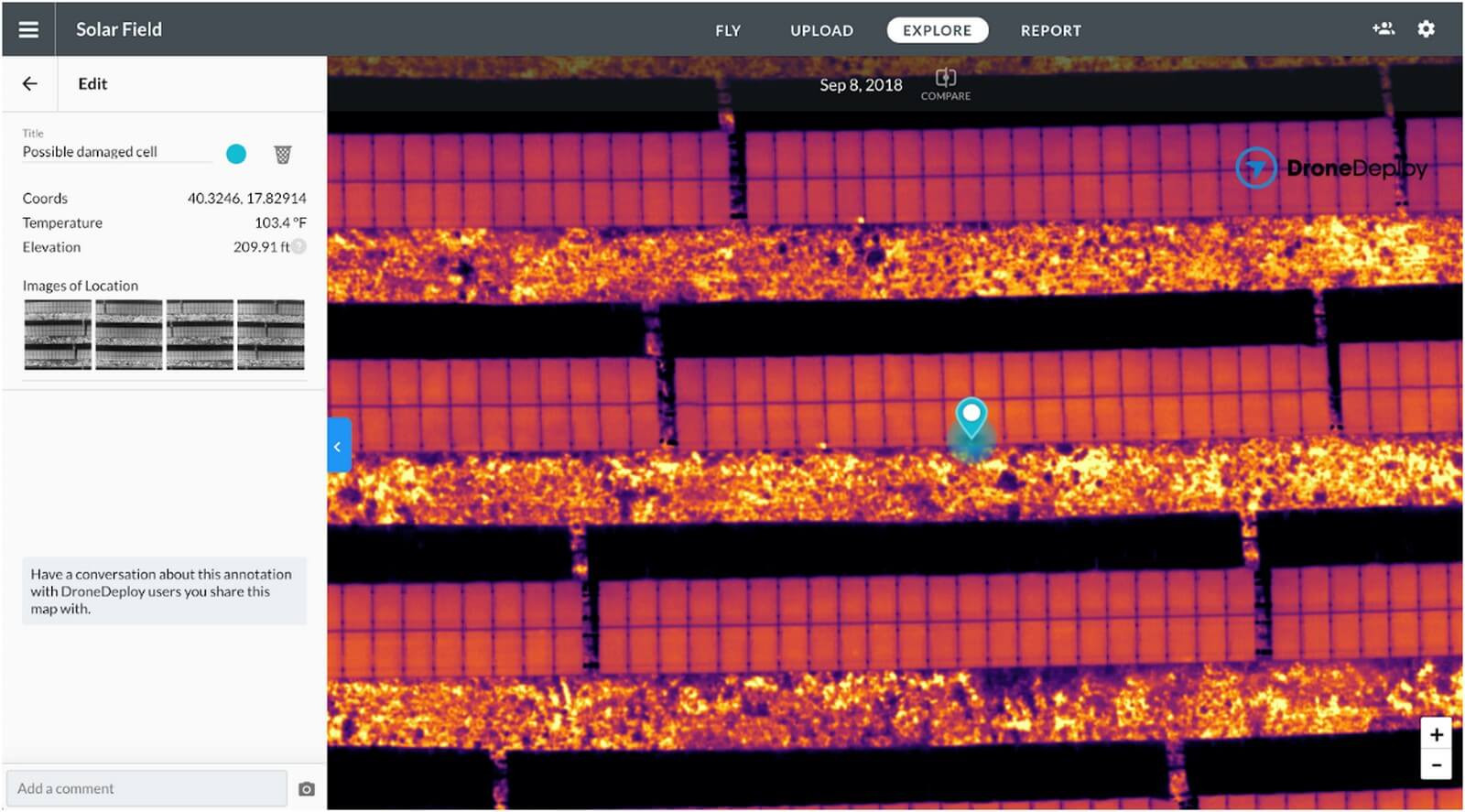Click the elevation help question mark
The image size is (1465, 812).
(x=299, y=246)
